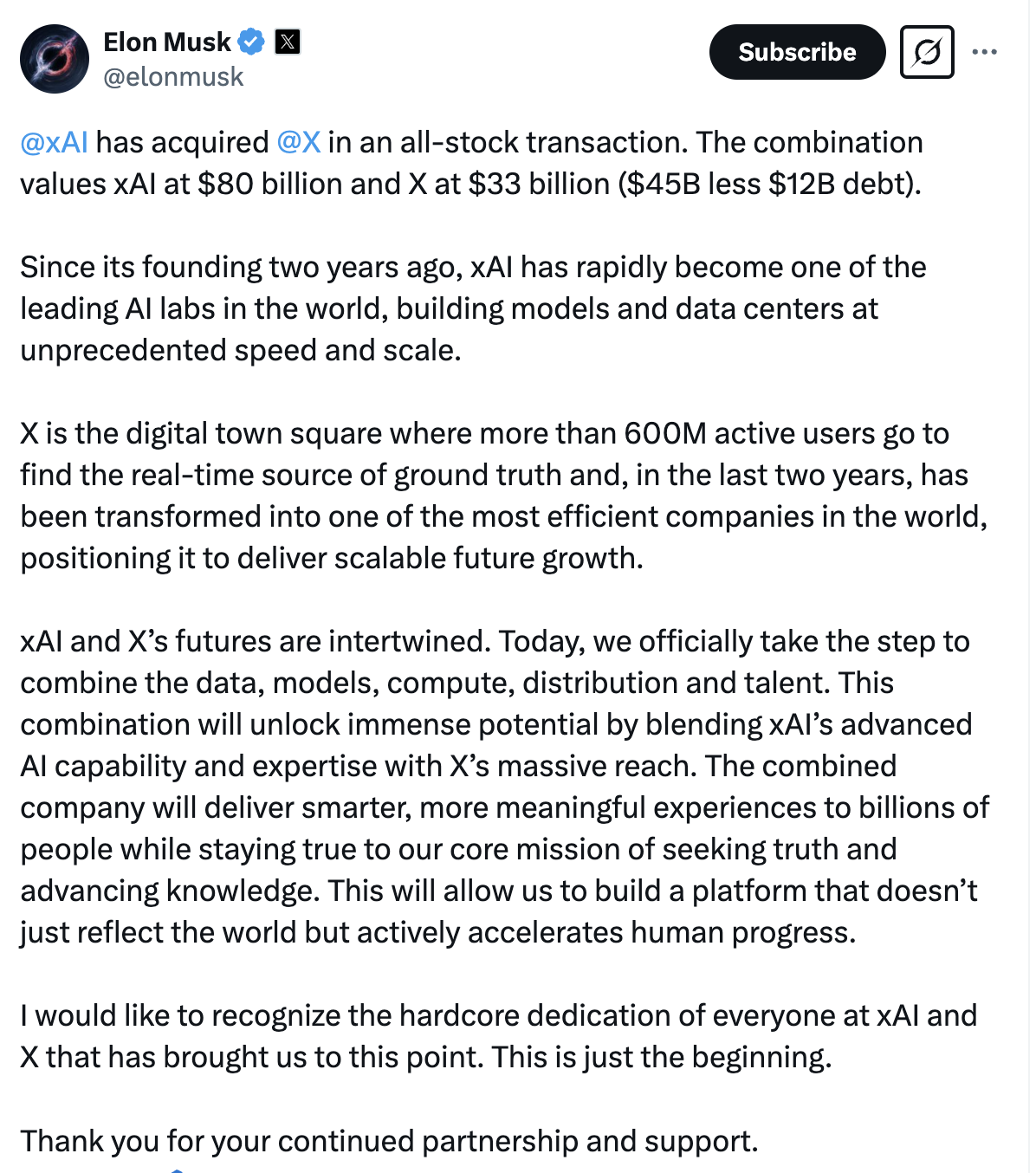Follow the @X mention link

pos(299,142)
